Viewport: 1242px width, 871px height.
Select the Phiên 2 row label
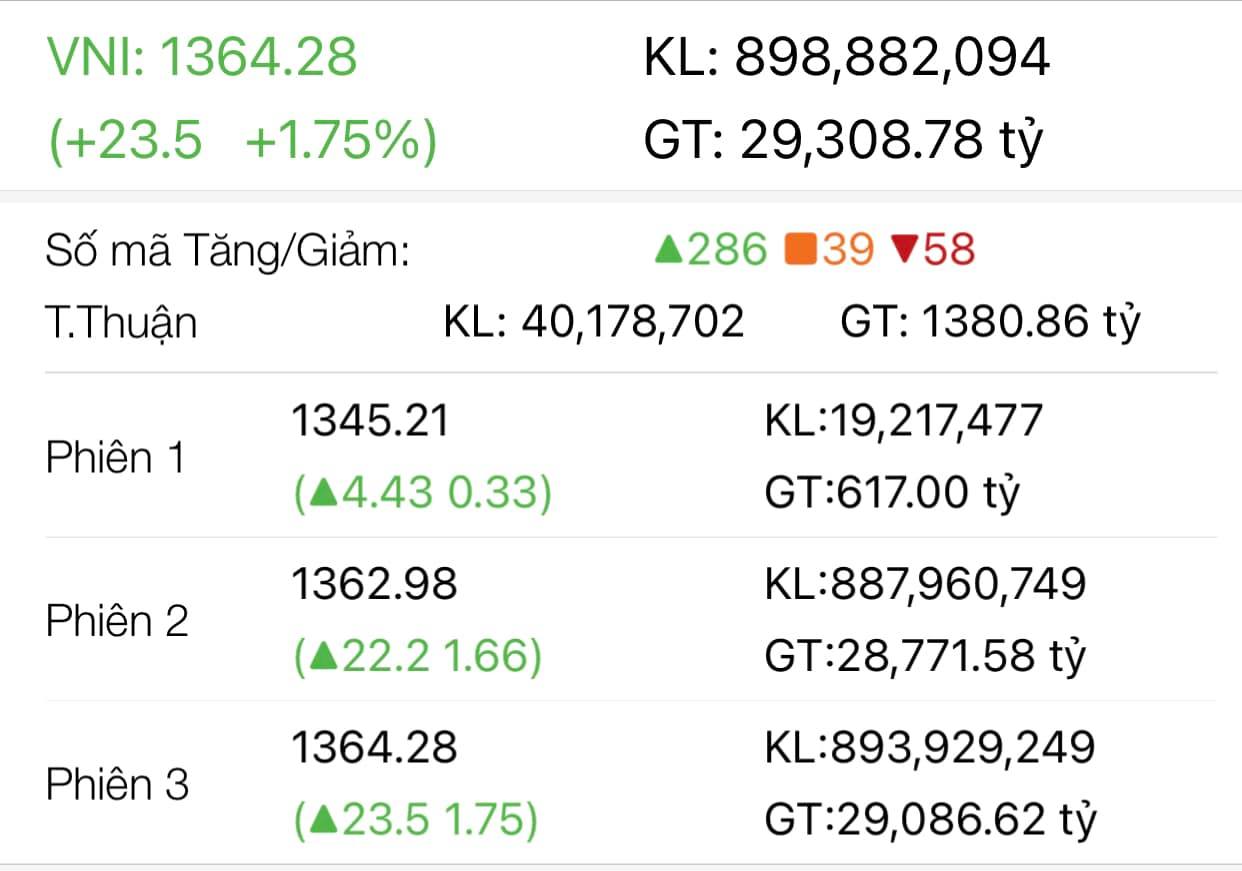pyautogui.click(x=117, y=621)
